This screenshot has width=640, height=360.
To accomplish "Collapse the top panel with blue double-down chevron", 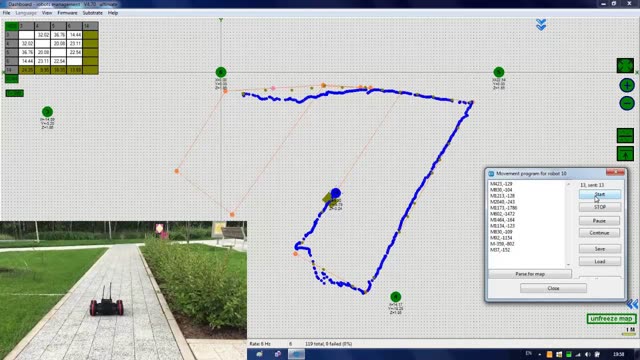I will [x=541, y=25].
